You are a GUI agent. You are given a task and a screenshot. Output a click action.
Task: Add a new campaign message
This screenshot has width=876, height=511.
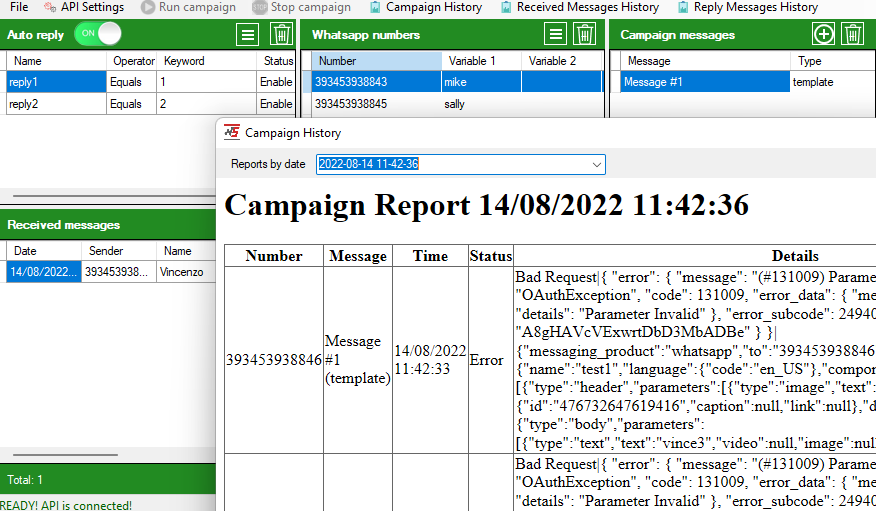point(823,35)
